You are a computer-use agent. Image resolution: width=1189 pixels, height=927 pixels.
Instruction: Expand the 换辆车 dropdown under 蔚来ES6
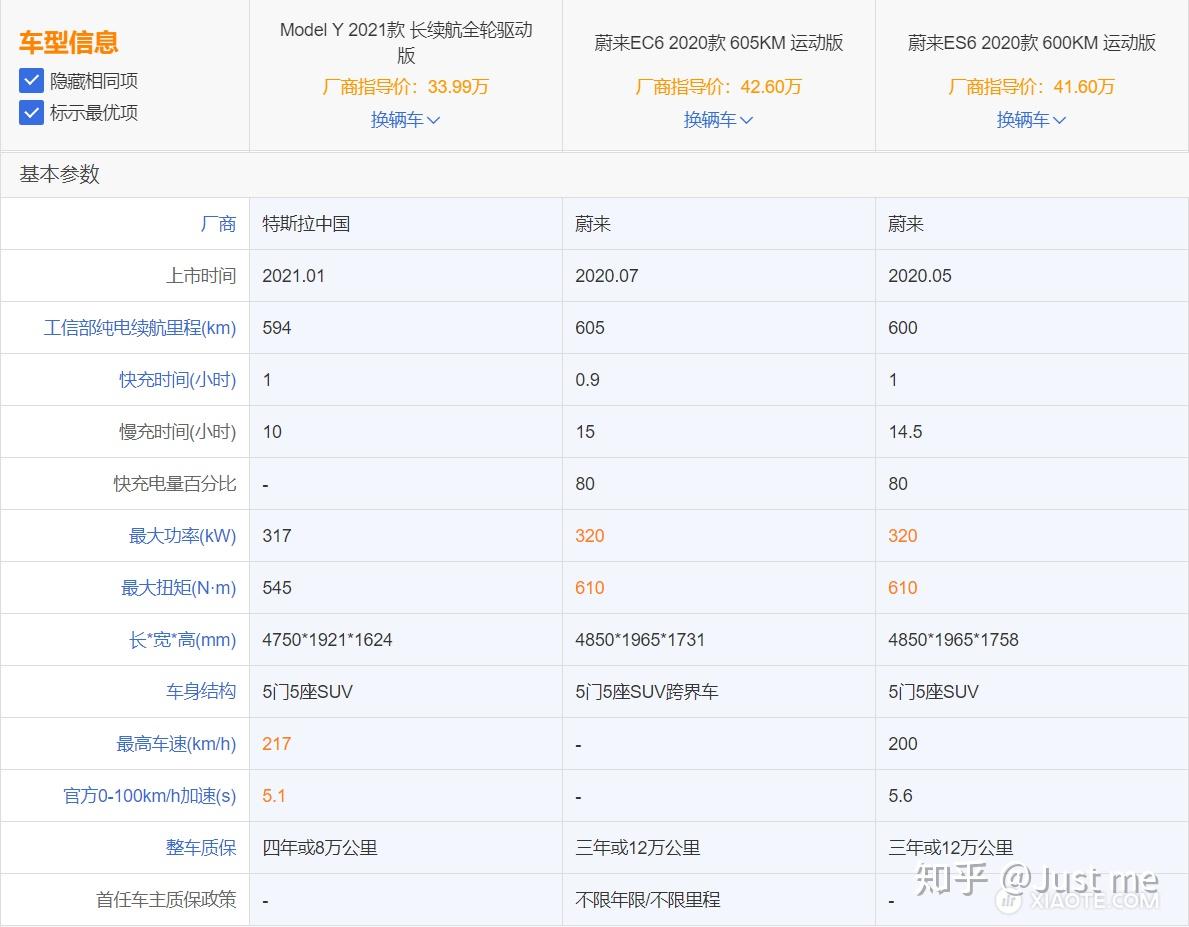[x=1031, y=119]
